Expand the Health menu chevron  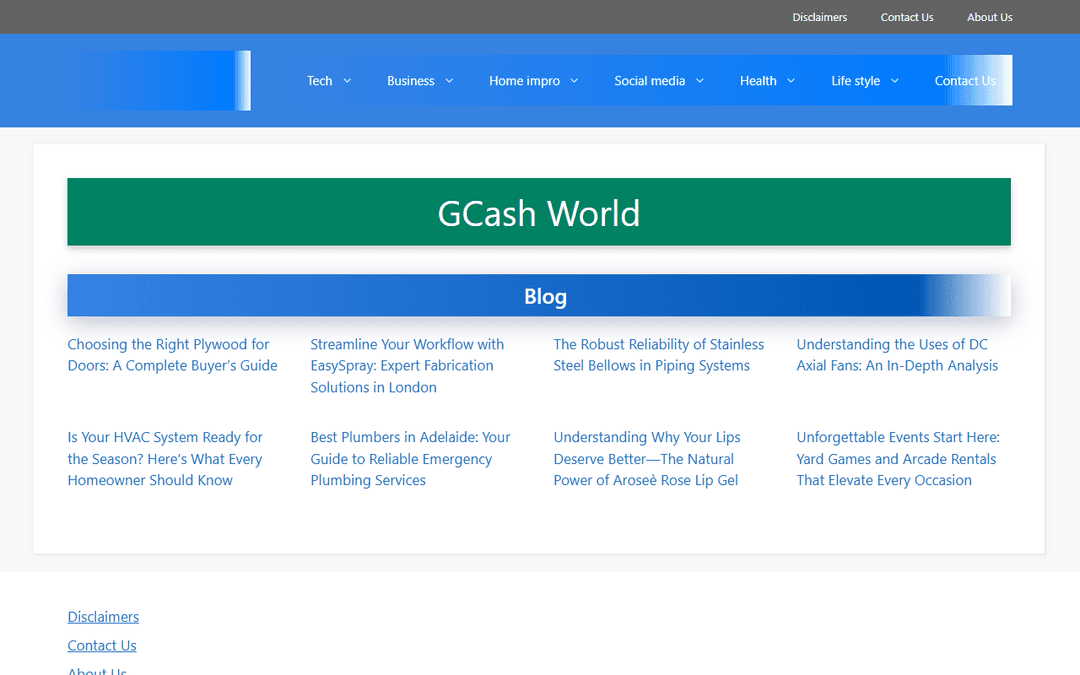point(791,81)
